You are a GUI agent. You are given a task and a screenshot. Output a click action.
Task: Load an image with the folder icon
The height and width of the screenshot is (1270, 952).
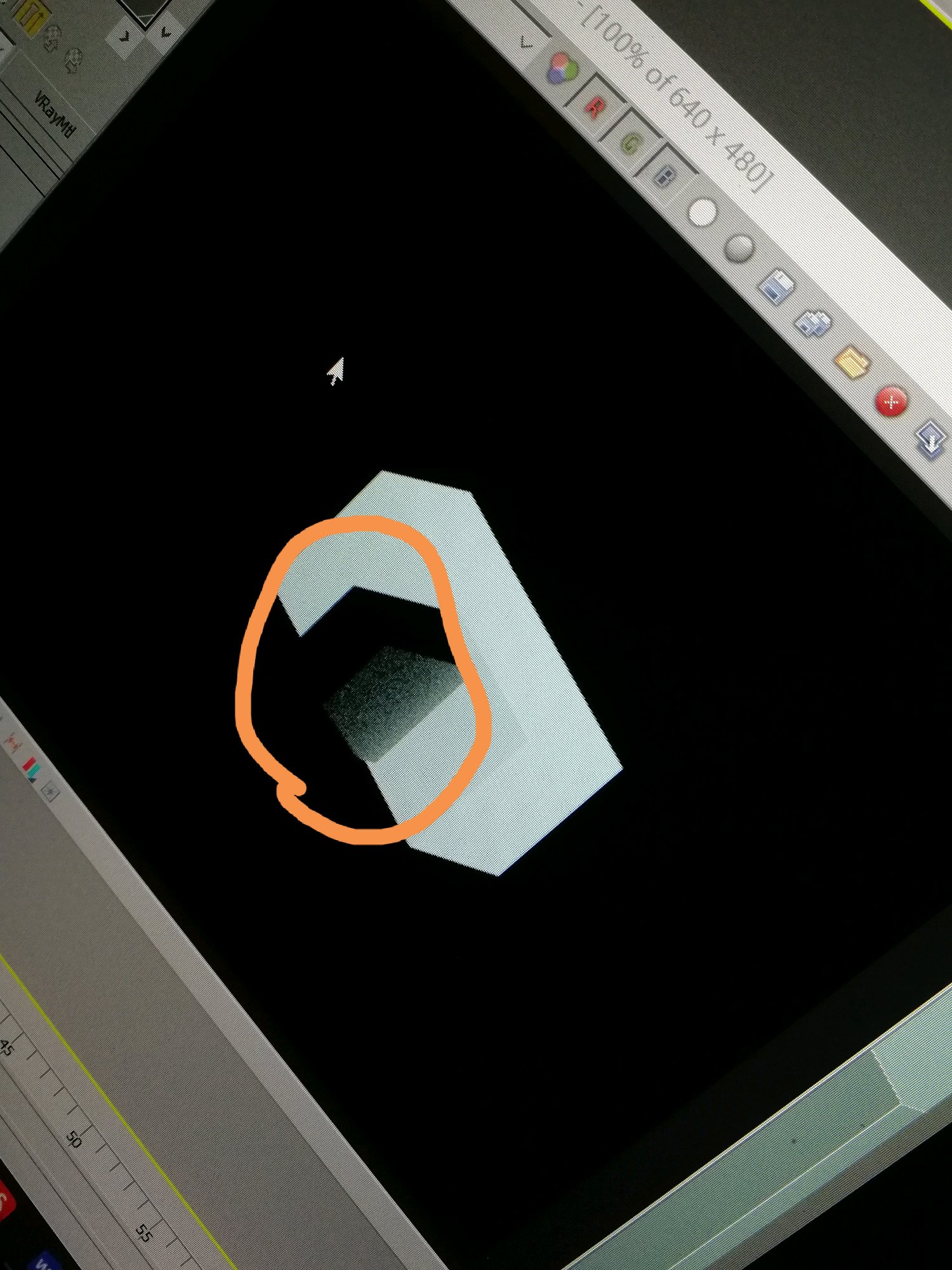[x=852, y=363]
